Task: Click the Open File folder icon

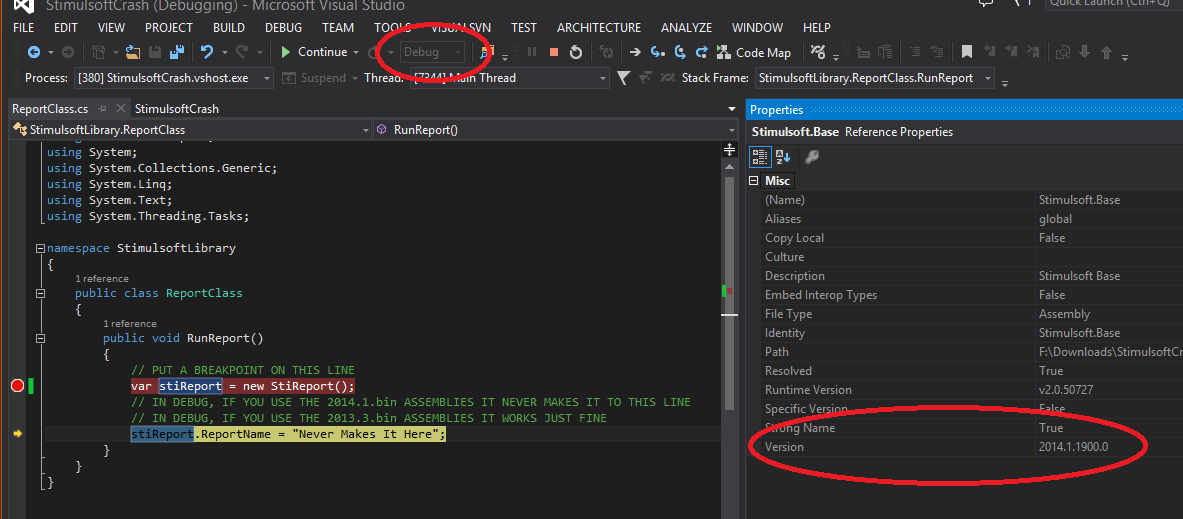Action: (x=134, y=52)
